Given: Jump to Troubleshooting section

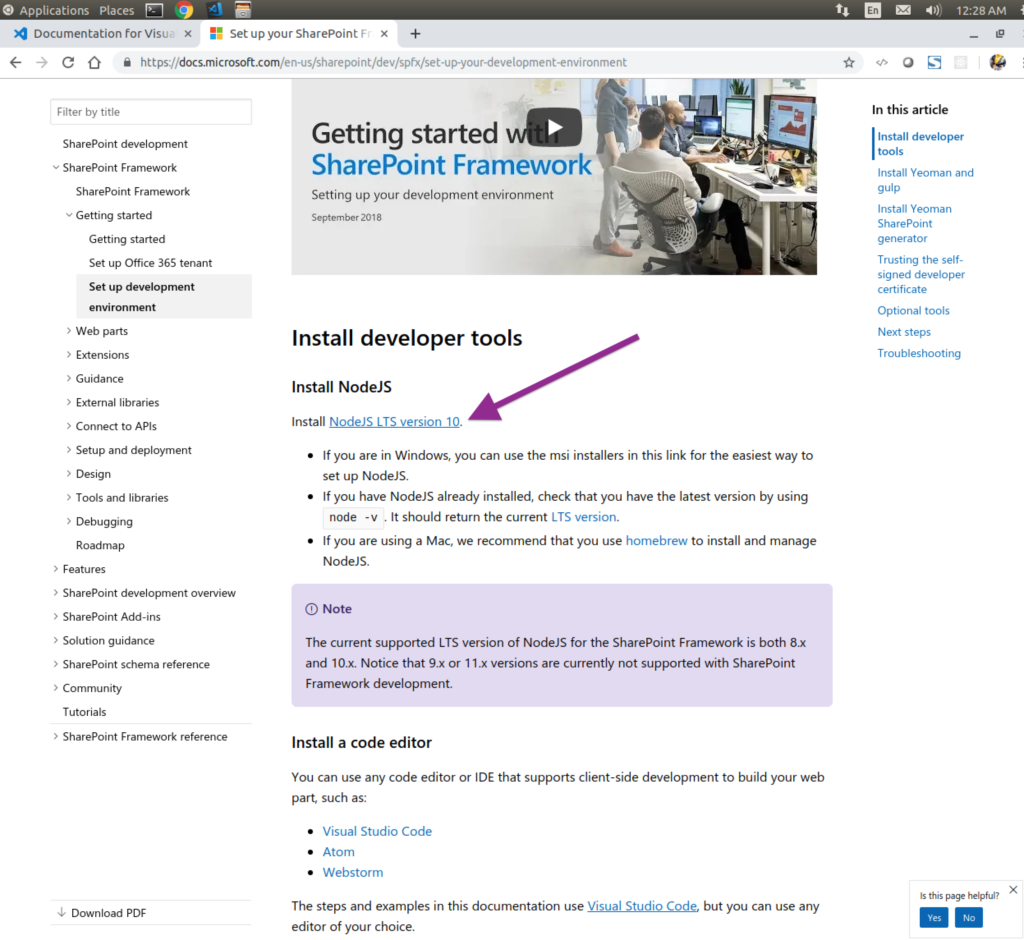Looking at the screenshot, I should tap(919, 353).
